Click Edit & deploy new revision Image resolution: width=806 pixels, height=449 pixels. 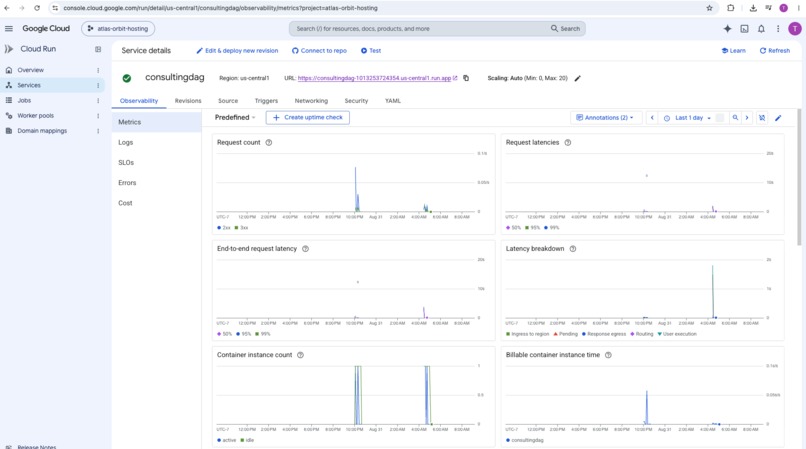(237, 50)
